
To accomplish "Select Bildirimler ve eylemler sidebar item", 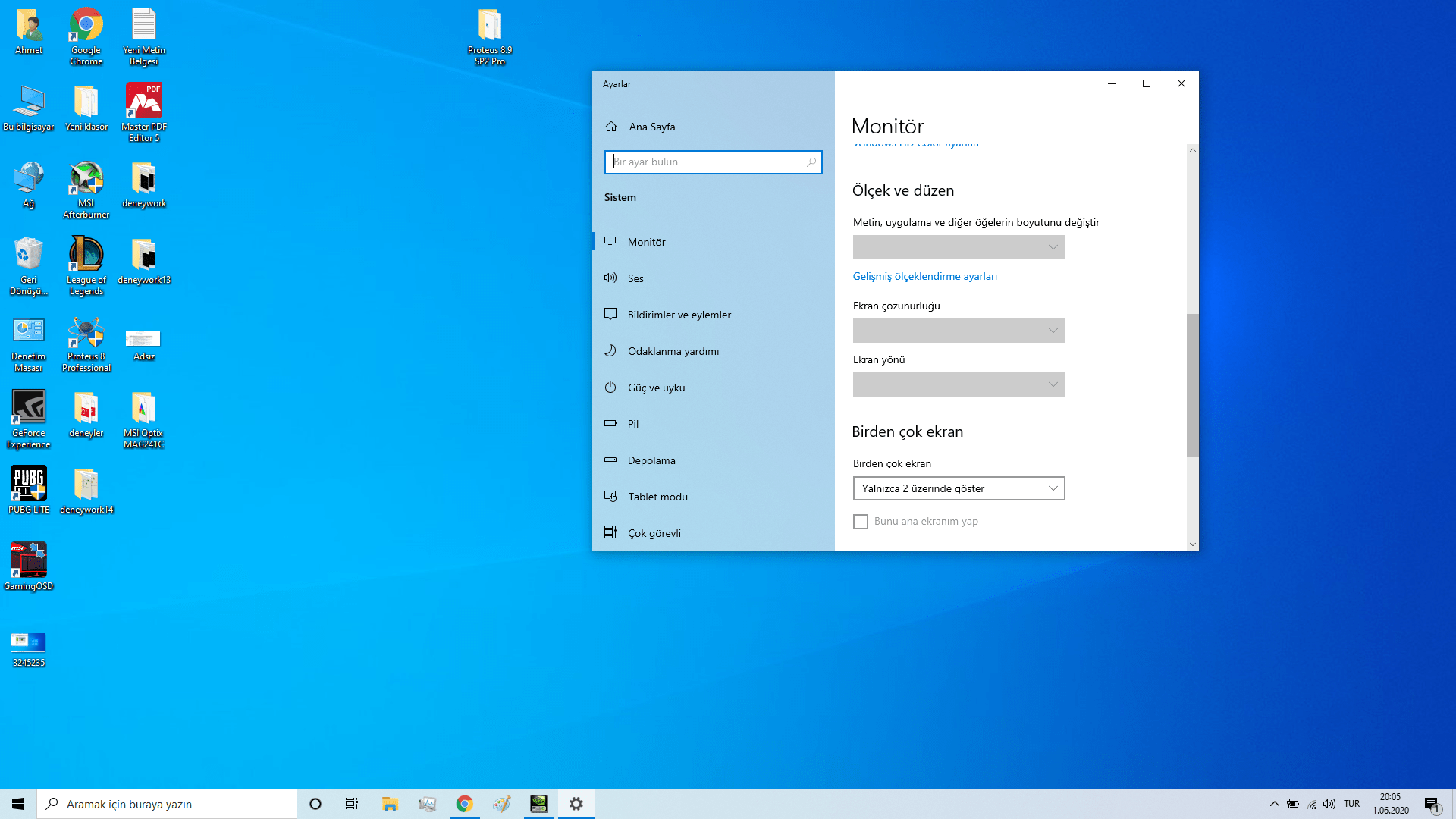I will (679, 315).
